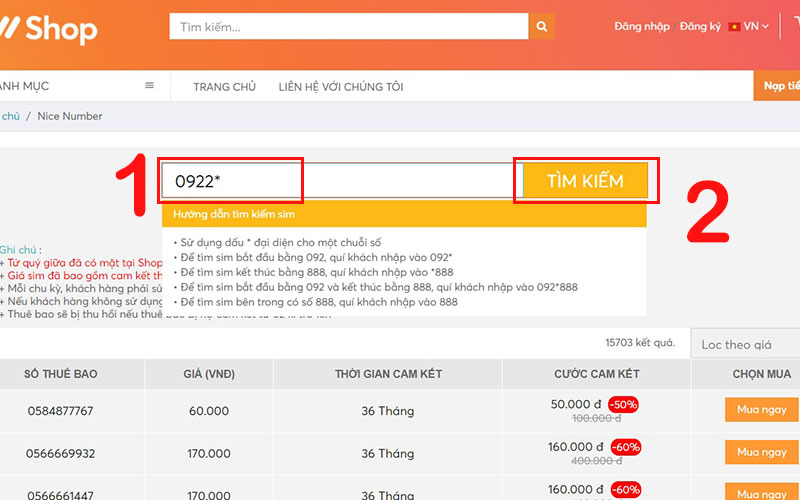Open the hamburger menu beside Danh mục
Image resolution: width=800 pixels, height=500 pixels.
[x=149, y=85]
